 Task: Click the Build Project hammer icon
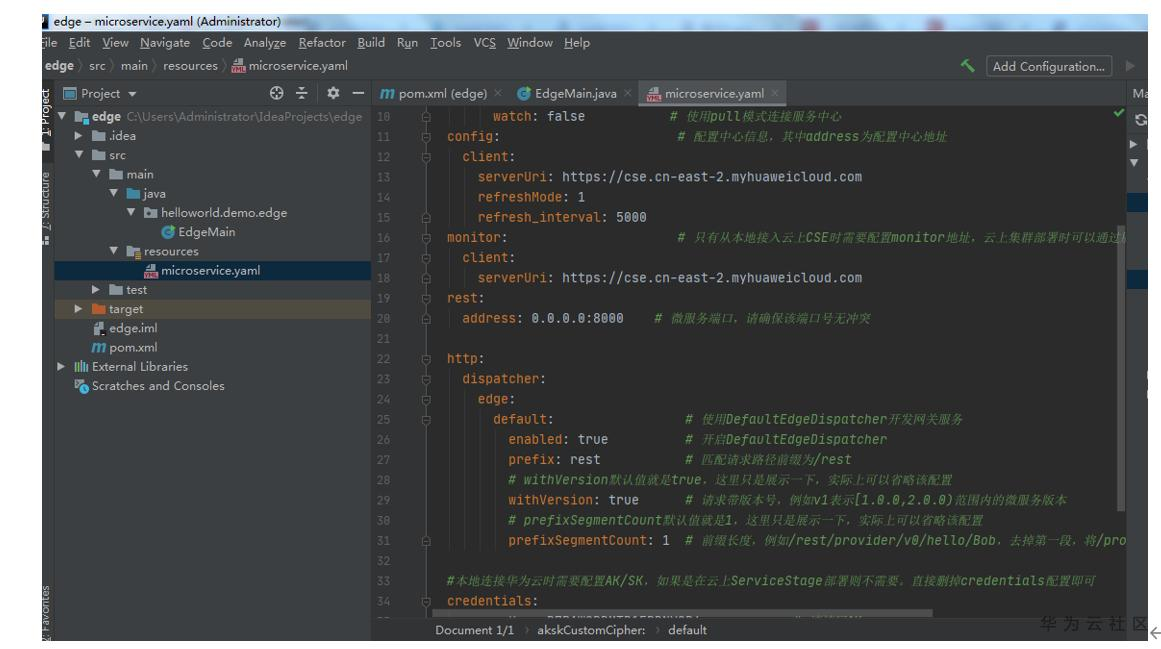(x=966, y=66)
